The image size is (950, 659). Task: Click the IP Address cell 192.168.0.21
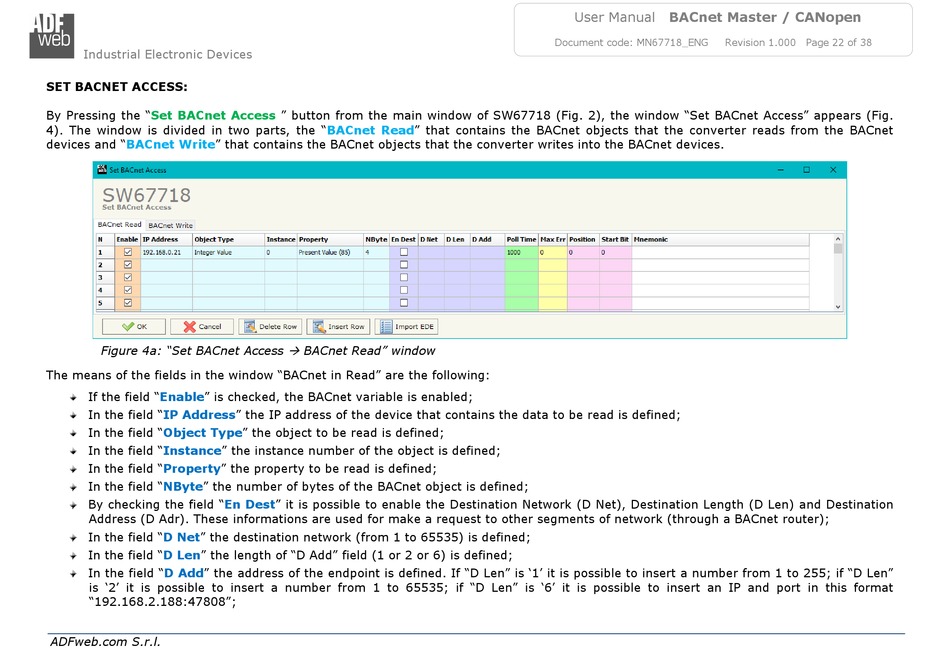(x=167, y=252)
